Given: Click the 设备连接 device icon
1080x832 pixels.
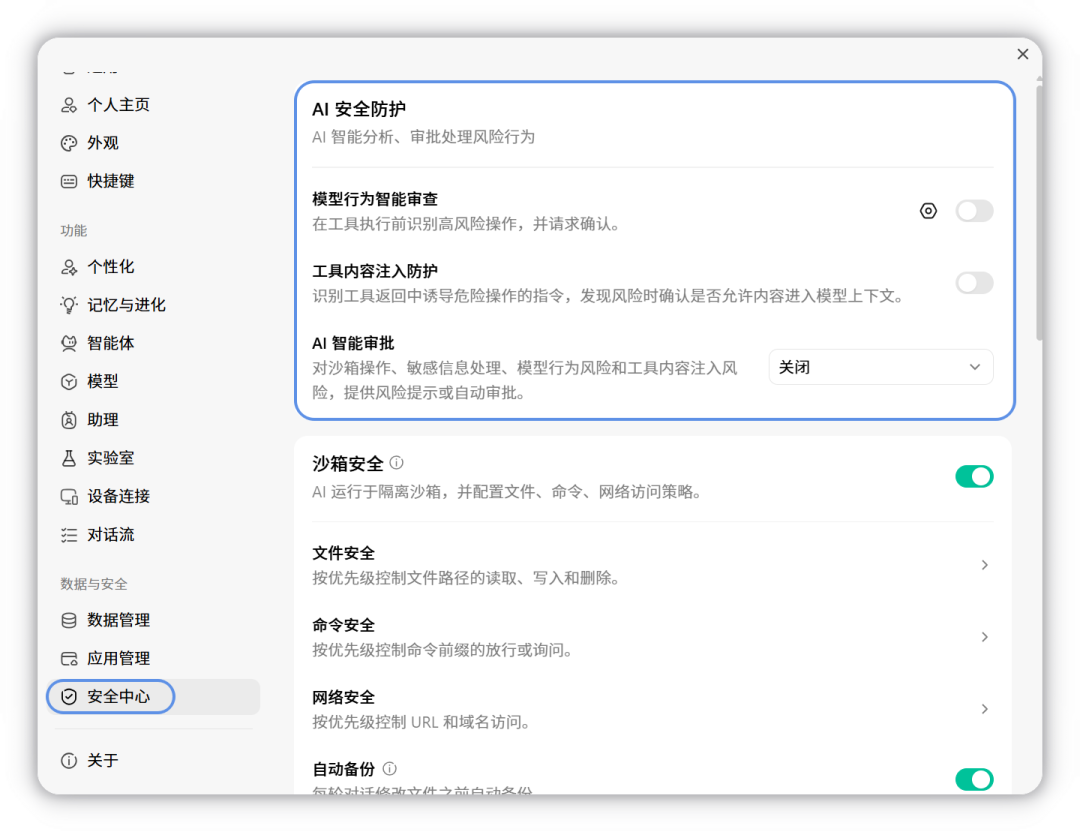Looking at the screenshot, I should click(x=69, y=497).
